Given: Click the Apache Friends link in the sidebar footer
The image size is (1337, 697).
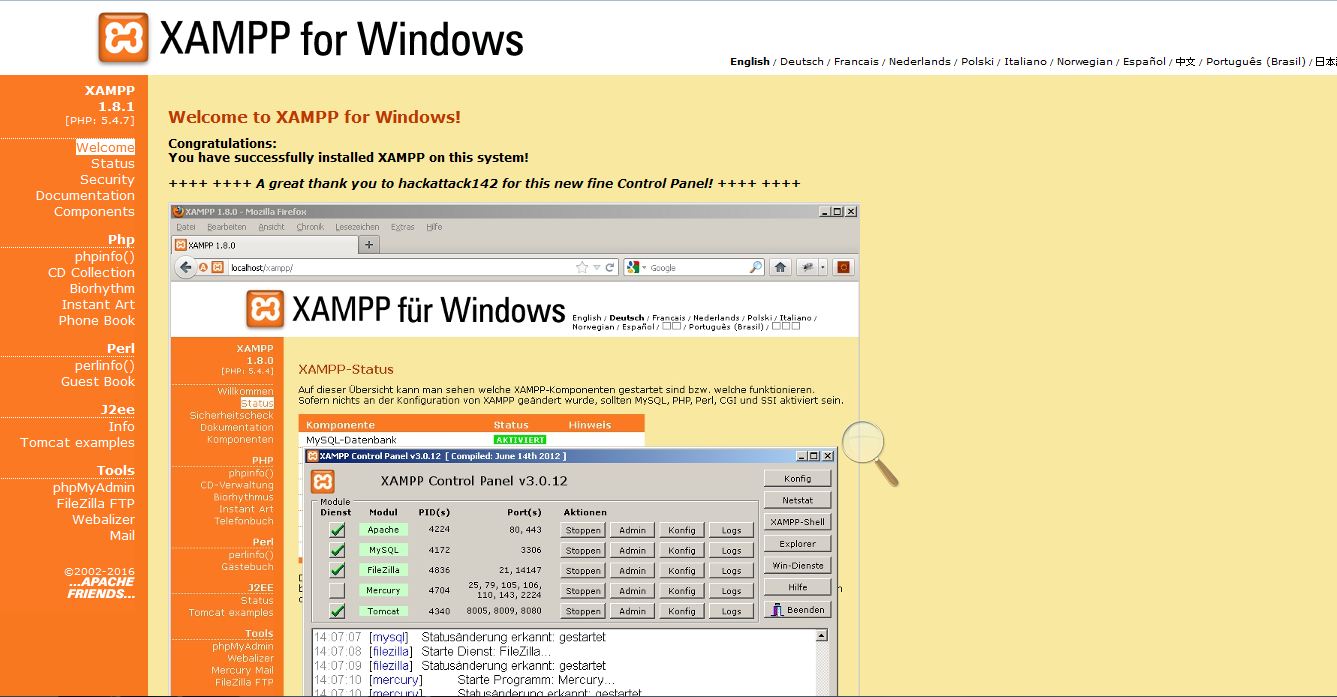Looking at the screenshot, I should [101, 587].
